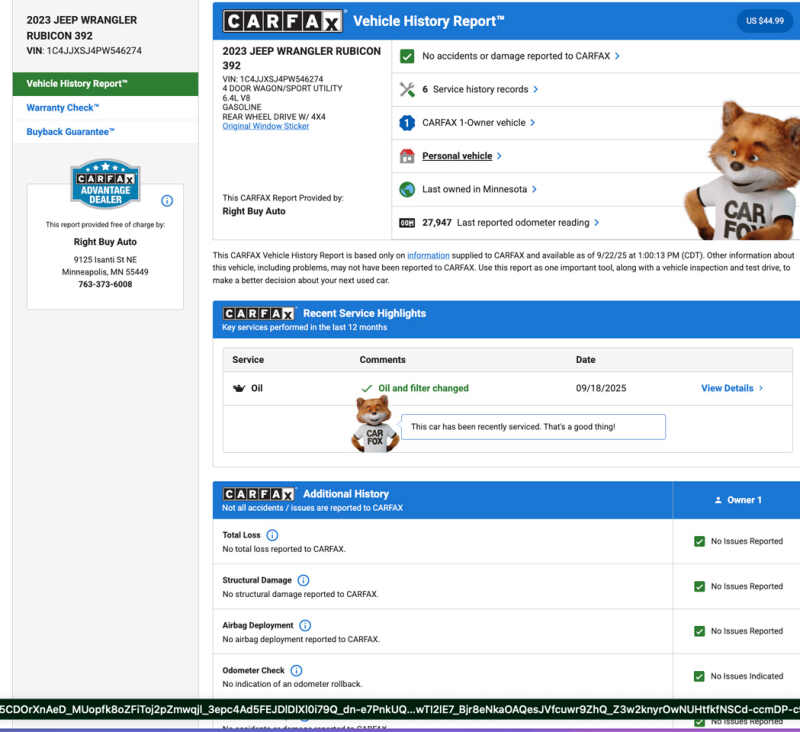The image size is (800, 732).
Task: Click the Owner 1 person icon
Action: (x=718, y=500)
